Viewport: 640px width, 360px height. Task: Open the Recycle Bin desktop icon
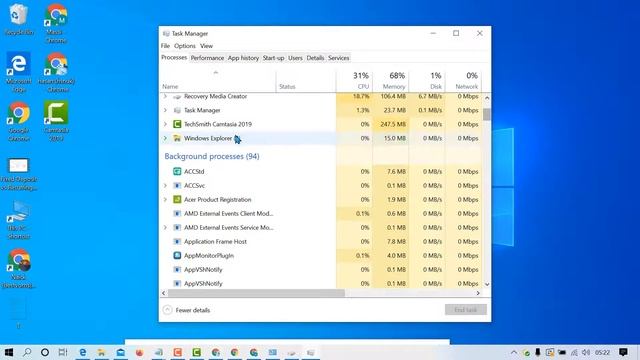18,19
